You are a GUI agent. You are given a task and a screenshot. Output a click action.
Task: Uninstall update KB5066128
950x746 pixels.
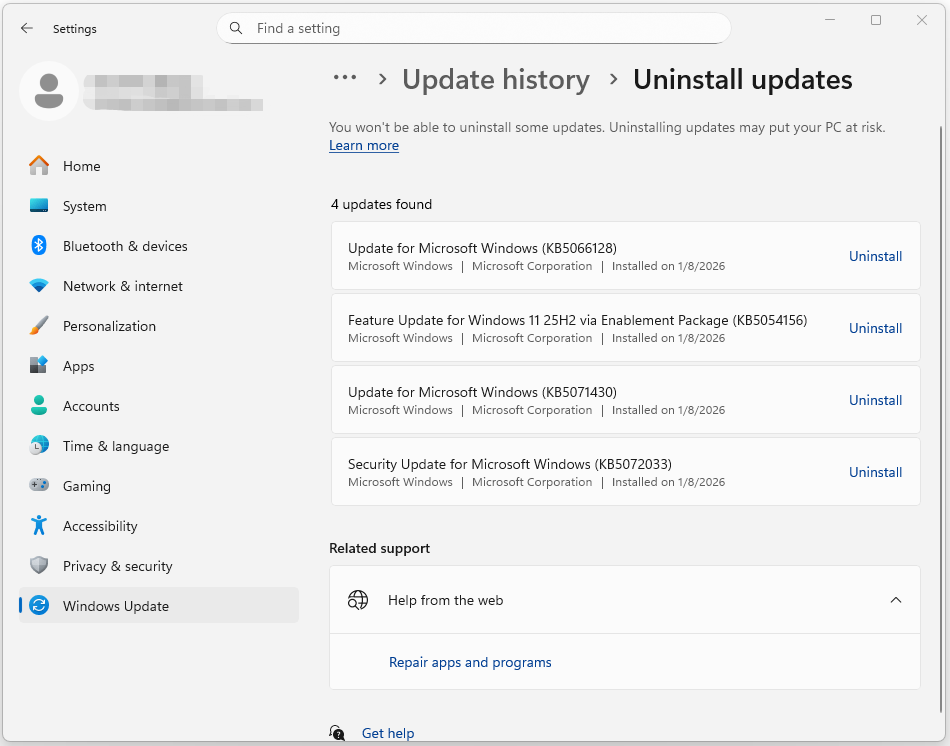coord(875,256)
